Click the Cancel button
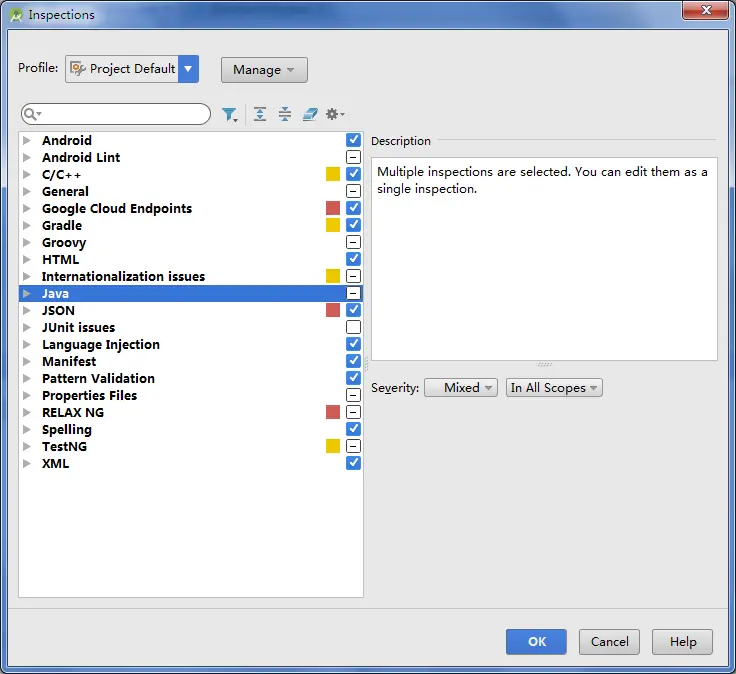The image size is (736, 674). click(x=609, y=642)
